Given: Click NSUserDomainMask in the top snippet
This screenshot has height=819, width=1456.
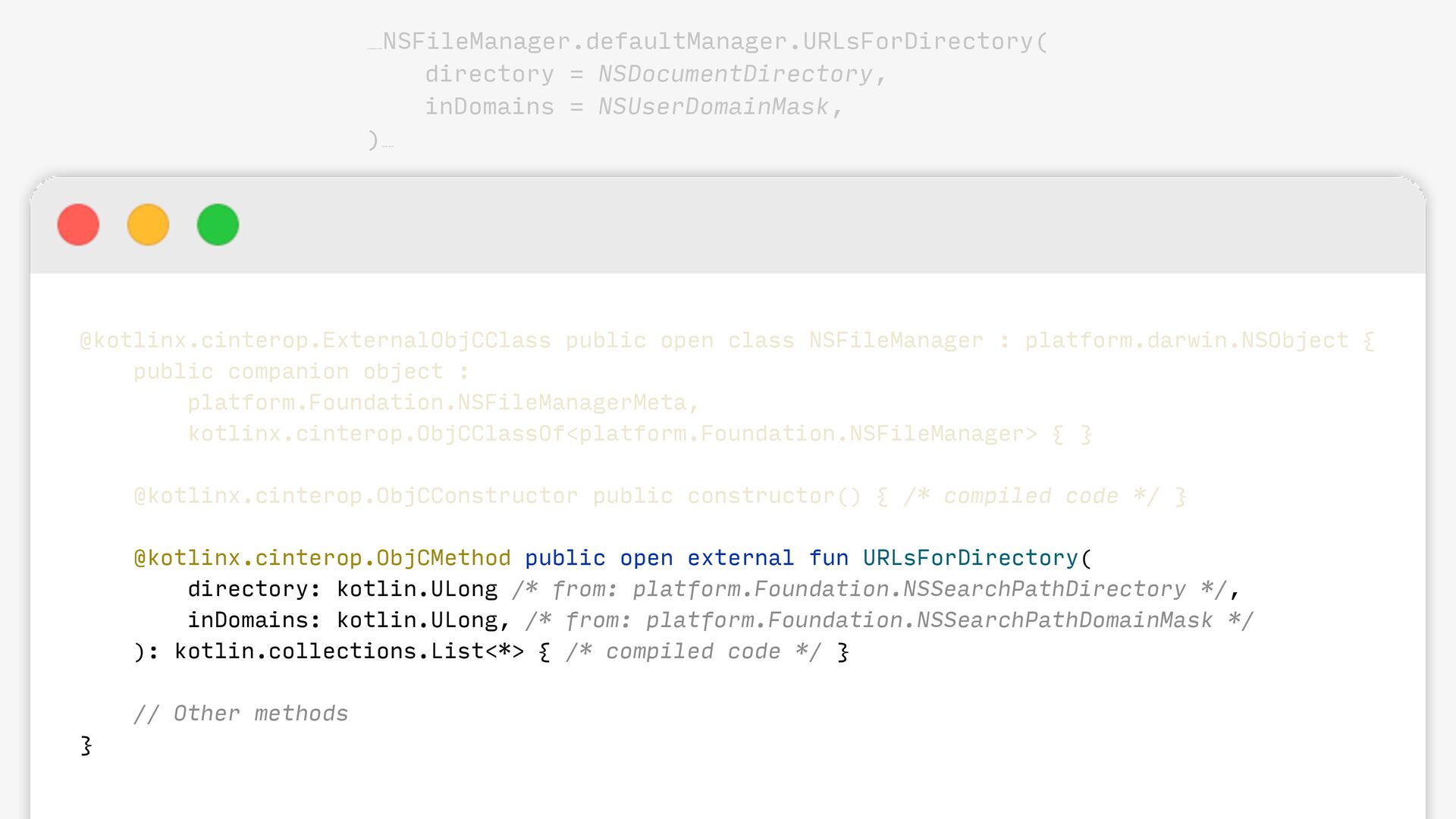Looking at the screenshot, I should tap(713, 107).
